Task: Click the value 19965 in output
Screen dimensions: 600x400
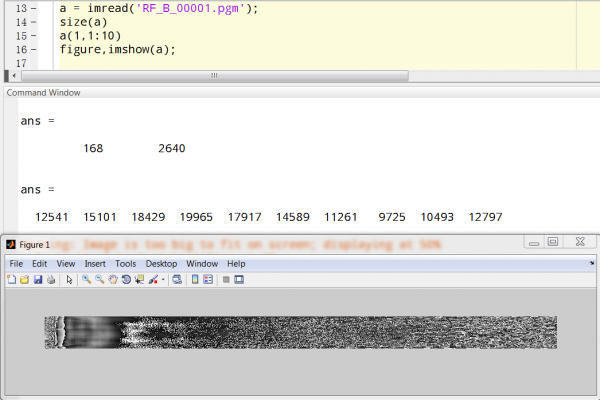Action: pyautogui.click(x=196, y=217)
